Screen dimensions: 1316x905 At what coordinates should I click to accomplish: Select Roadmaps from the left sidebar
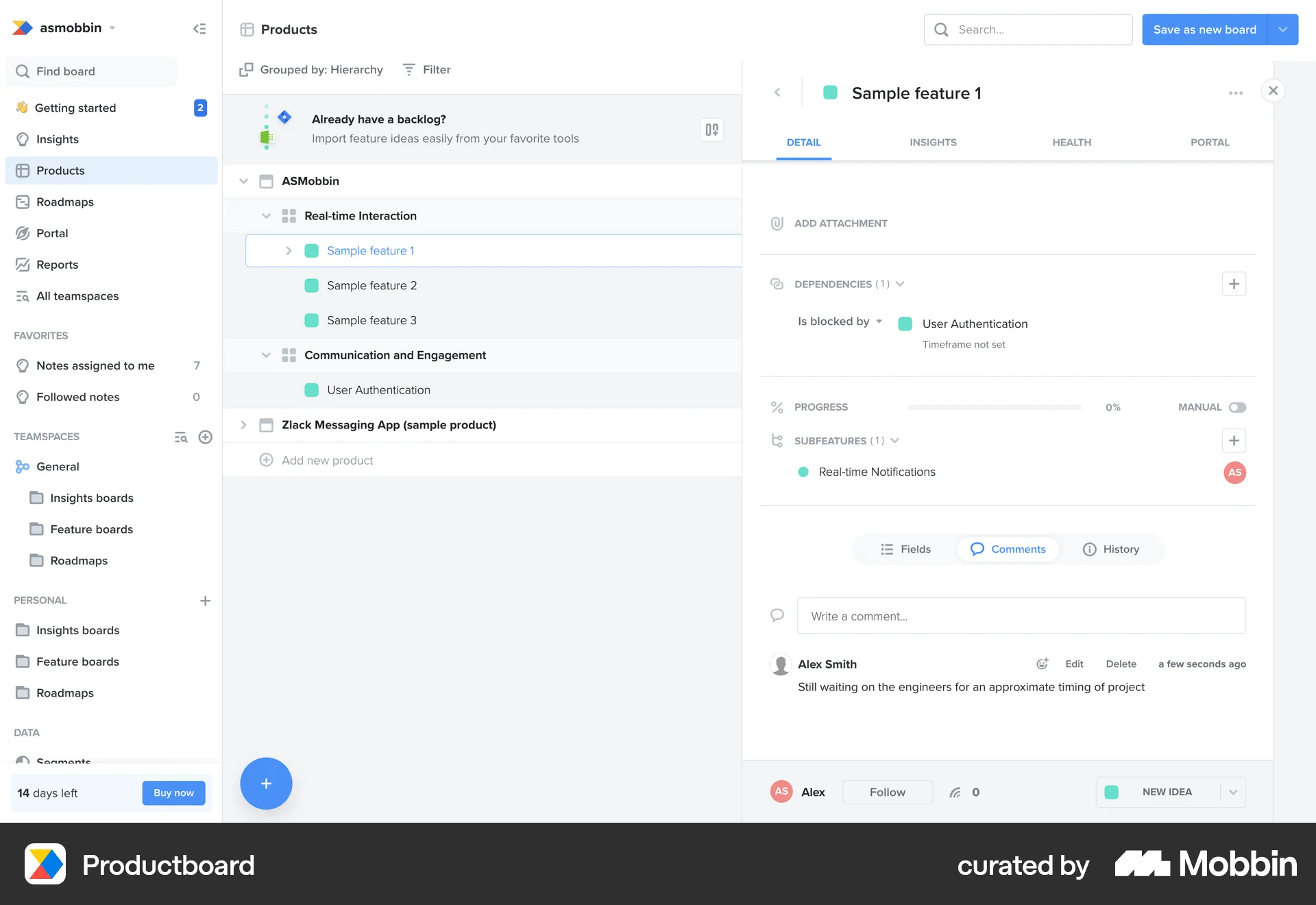tap(65, 202)
